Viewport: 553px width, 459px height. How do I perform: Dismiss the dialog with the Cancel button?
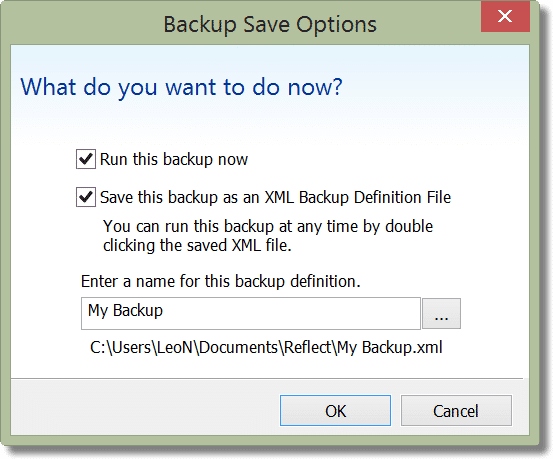pos(456,411)
